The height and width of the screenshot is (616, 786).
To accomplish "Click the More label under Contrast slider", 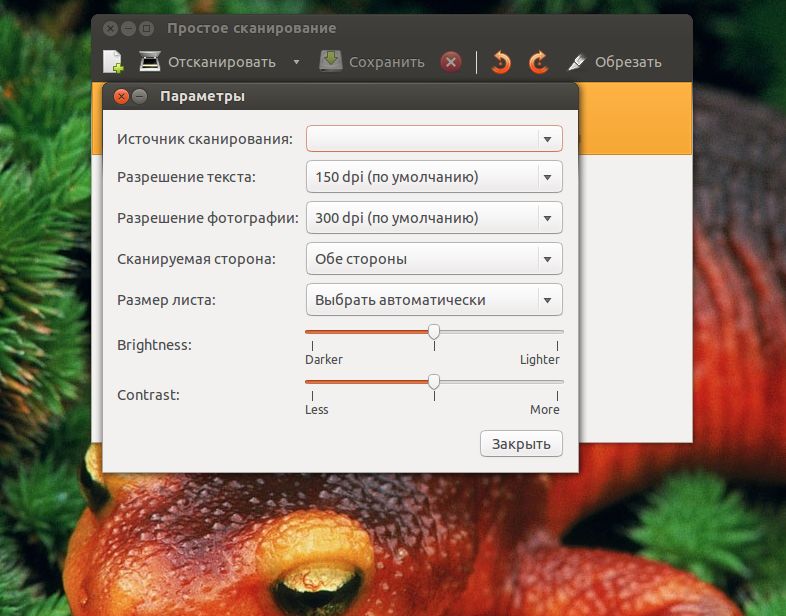I will click(x=544, y=409).
